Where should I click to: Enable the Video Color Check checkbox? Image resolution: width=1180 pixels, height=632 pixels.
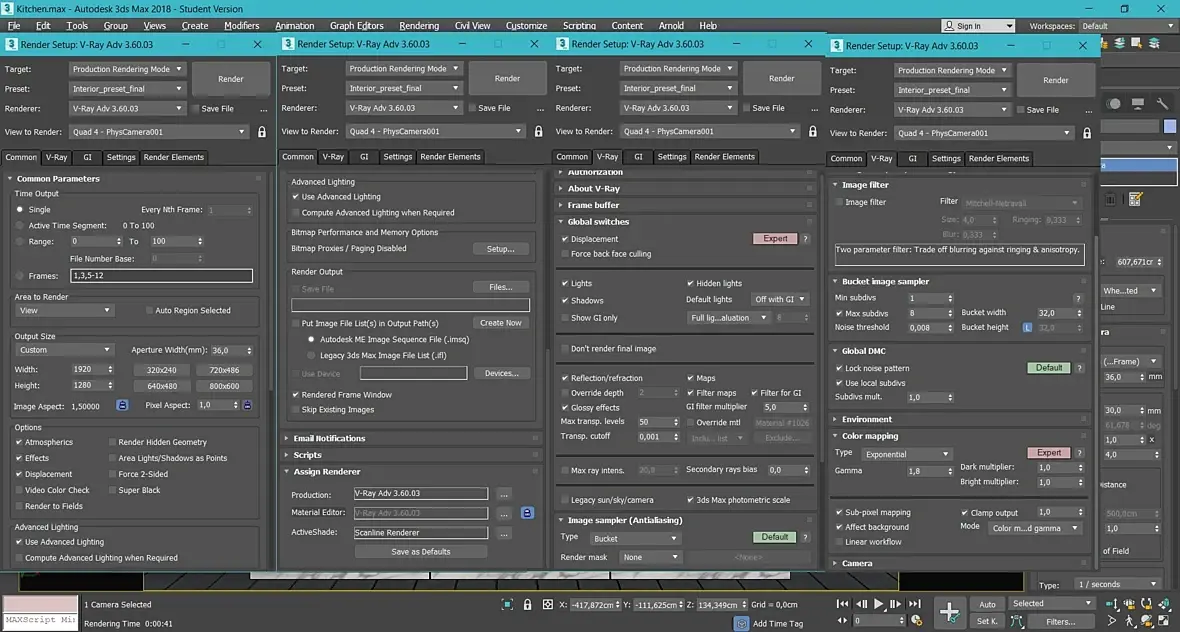click(20, 490)
